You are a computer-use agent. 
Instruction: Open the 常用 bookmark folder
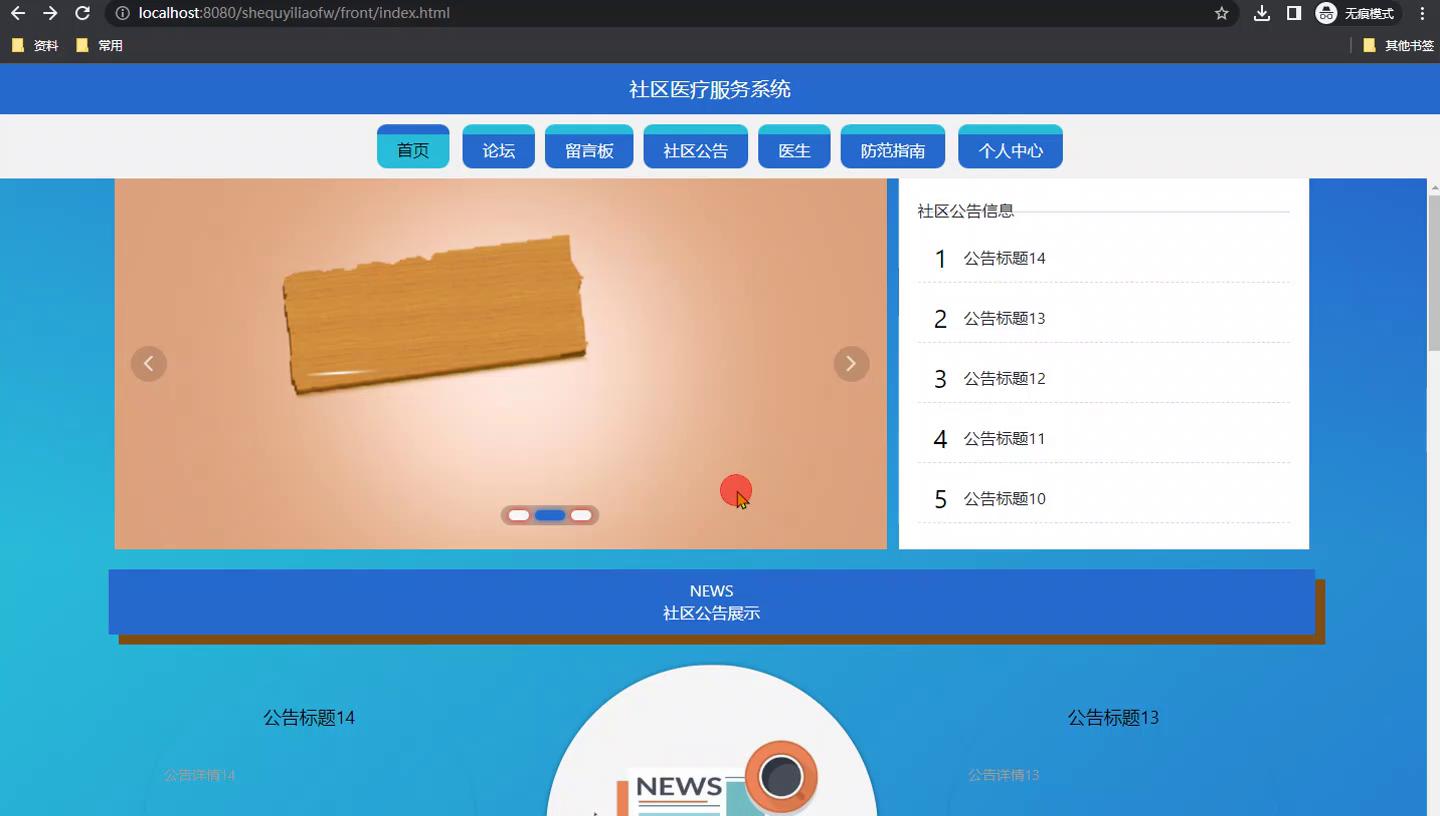pyautogui.click(x=100, y=45)
